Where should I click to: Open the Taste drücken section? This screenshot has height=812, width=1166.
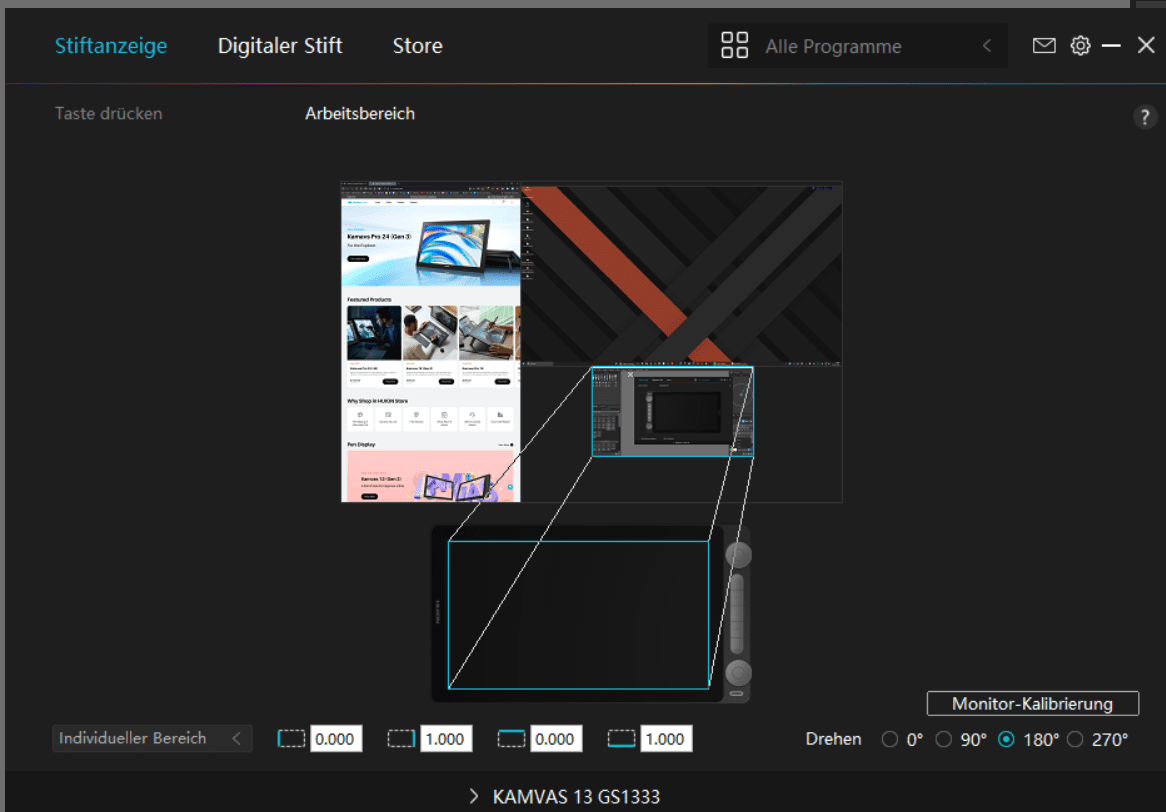[x=108, y=113]
